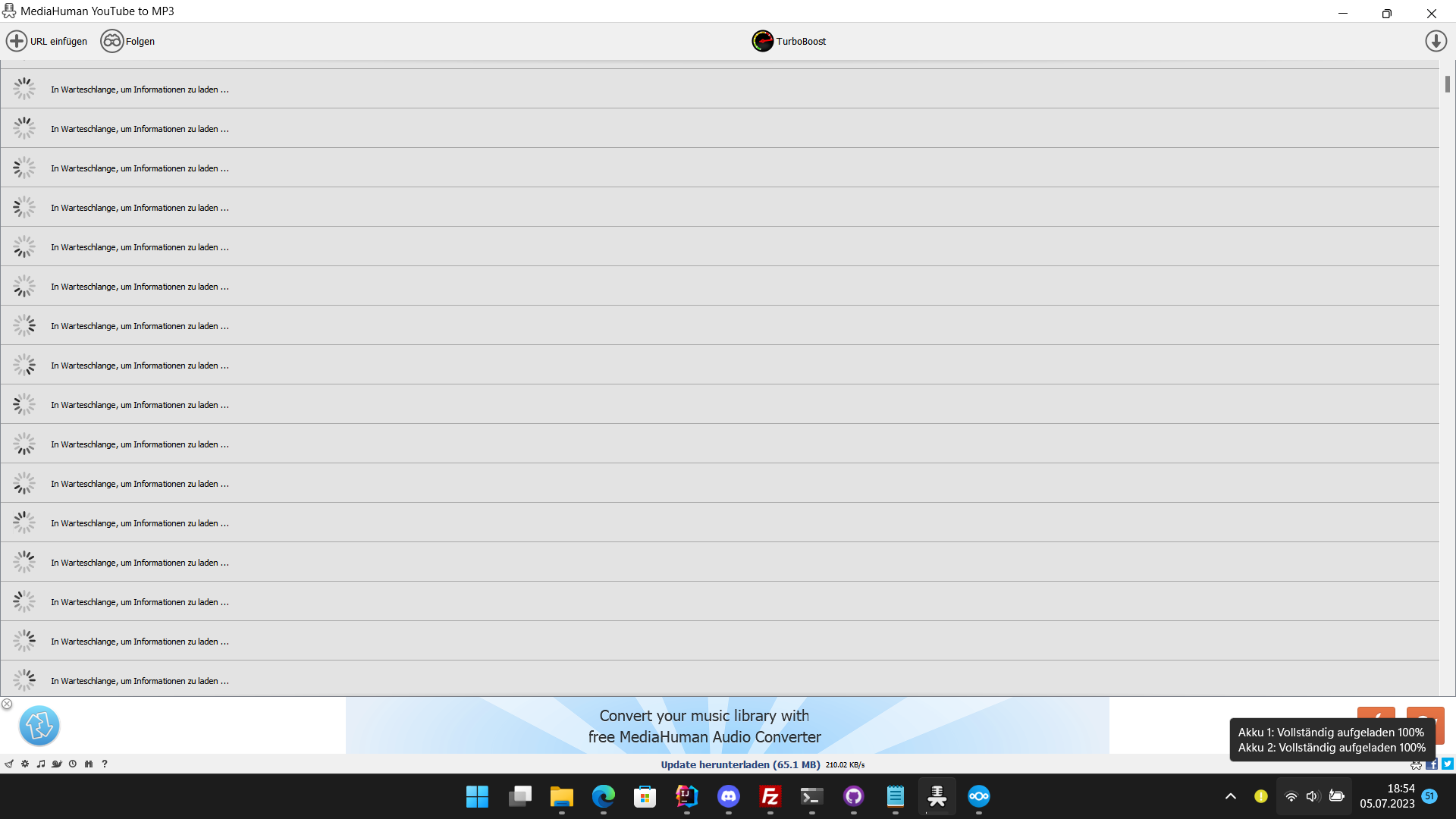Open history with the clock icon
Viewport: 1456px width, 819px height.
coord(73,764)
